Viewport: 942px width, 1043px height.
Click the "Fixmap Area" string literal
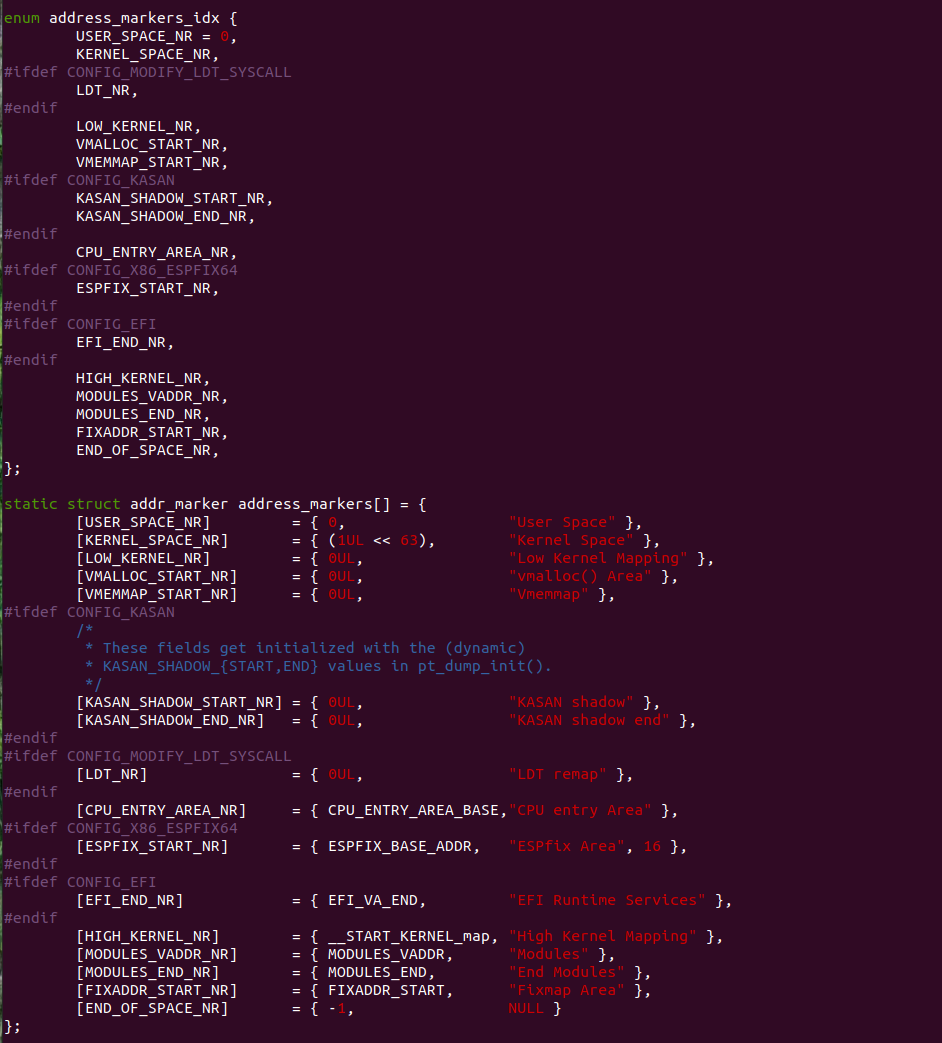[567, 990]
